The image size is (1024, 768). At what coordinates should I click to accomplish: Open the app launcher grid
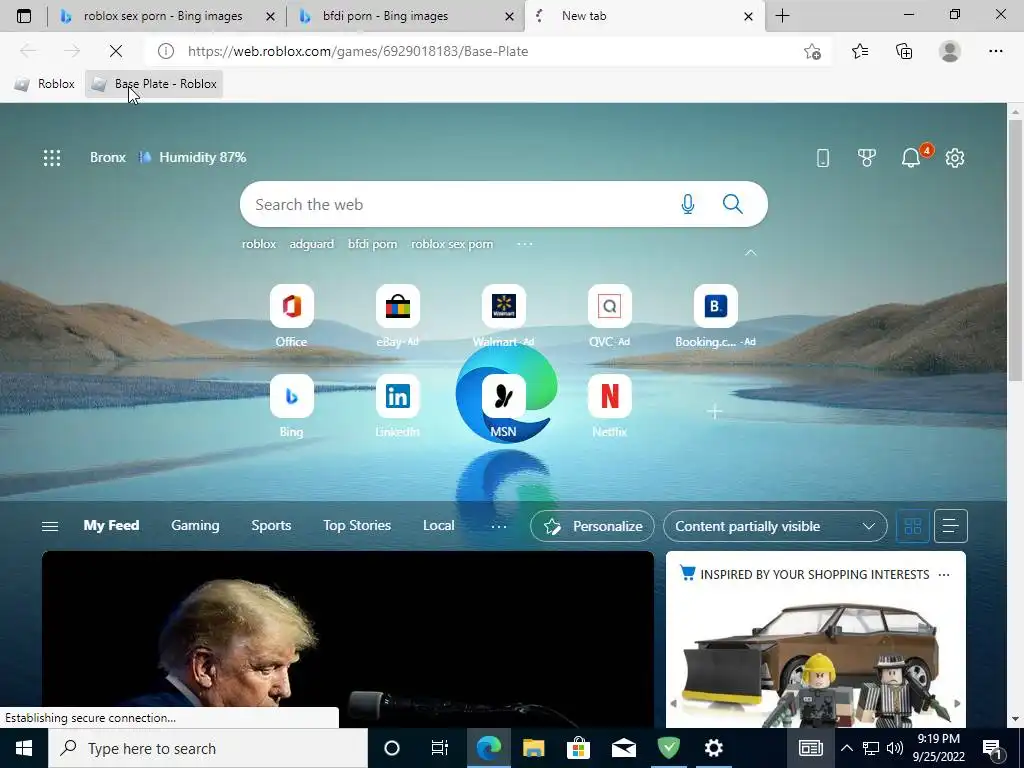click(52, 157)
